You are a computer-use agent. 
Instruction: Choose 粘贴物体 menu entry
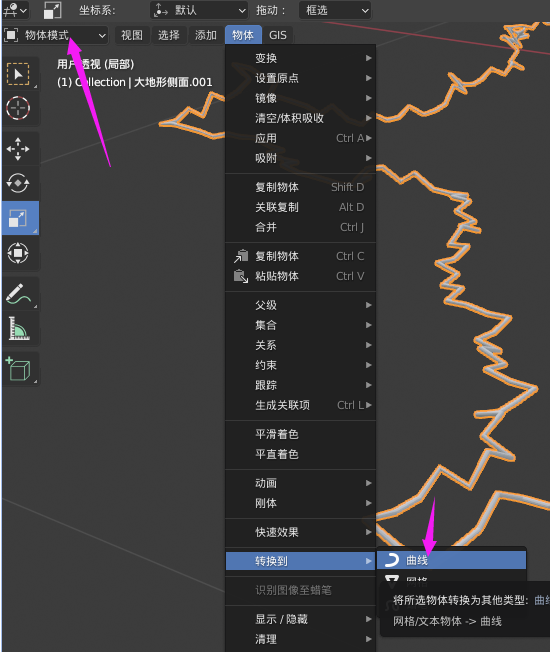tap(301, 276)
